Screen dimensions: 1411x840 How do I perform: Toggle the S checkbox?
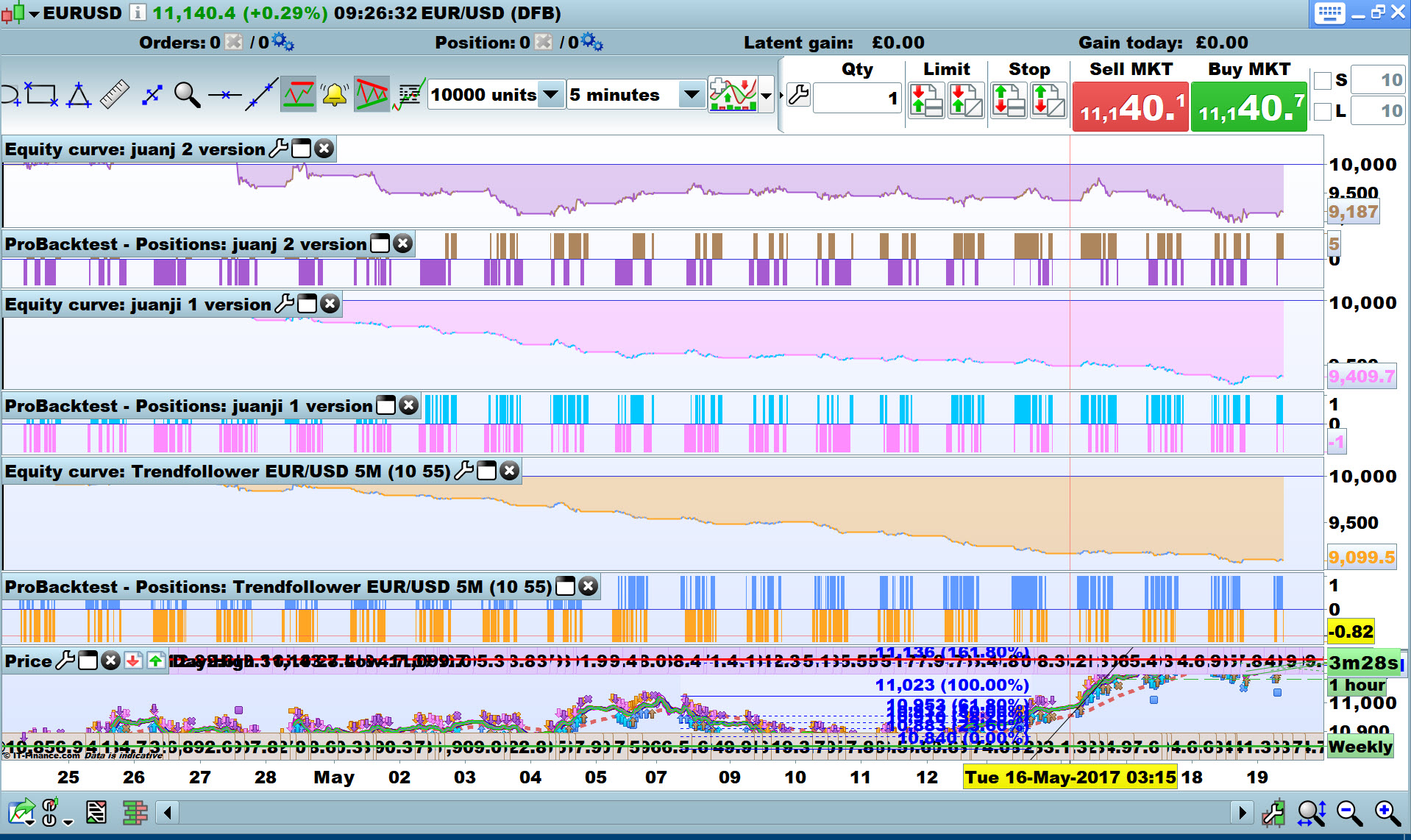1322,80
